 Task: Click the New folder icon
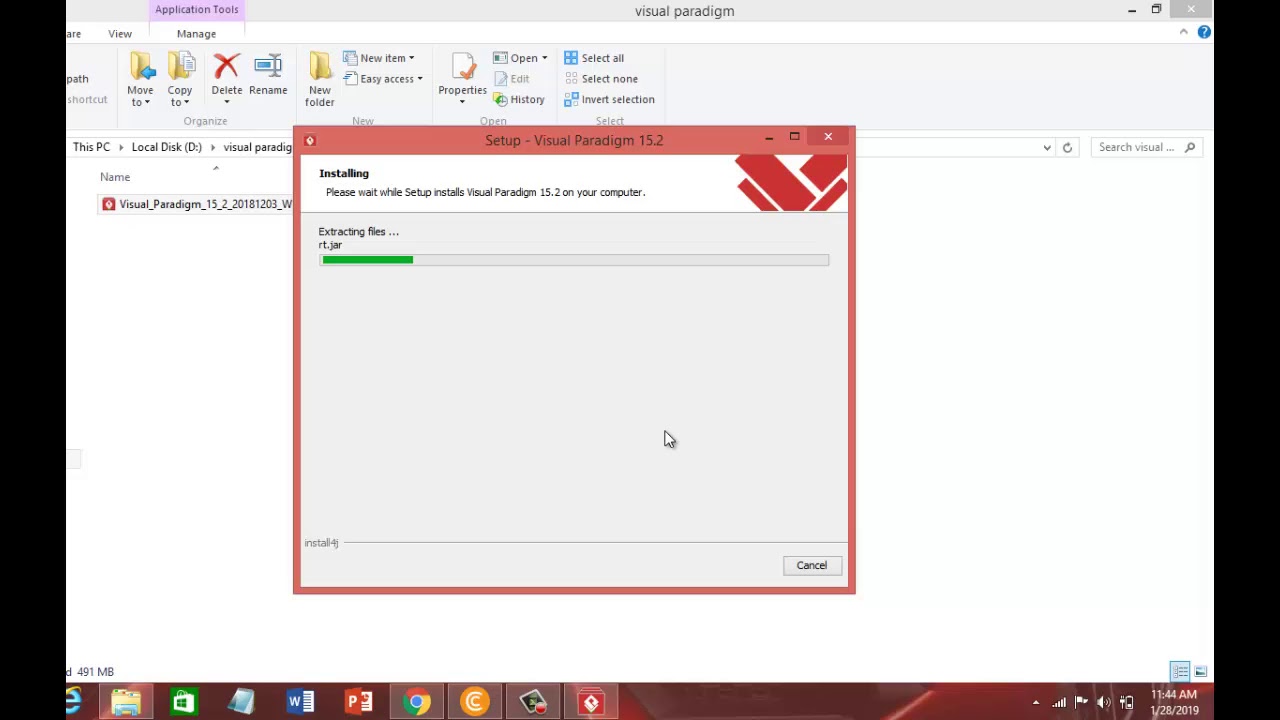[x=320, y=67]
